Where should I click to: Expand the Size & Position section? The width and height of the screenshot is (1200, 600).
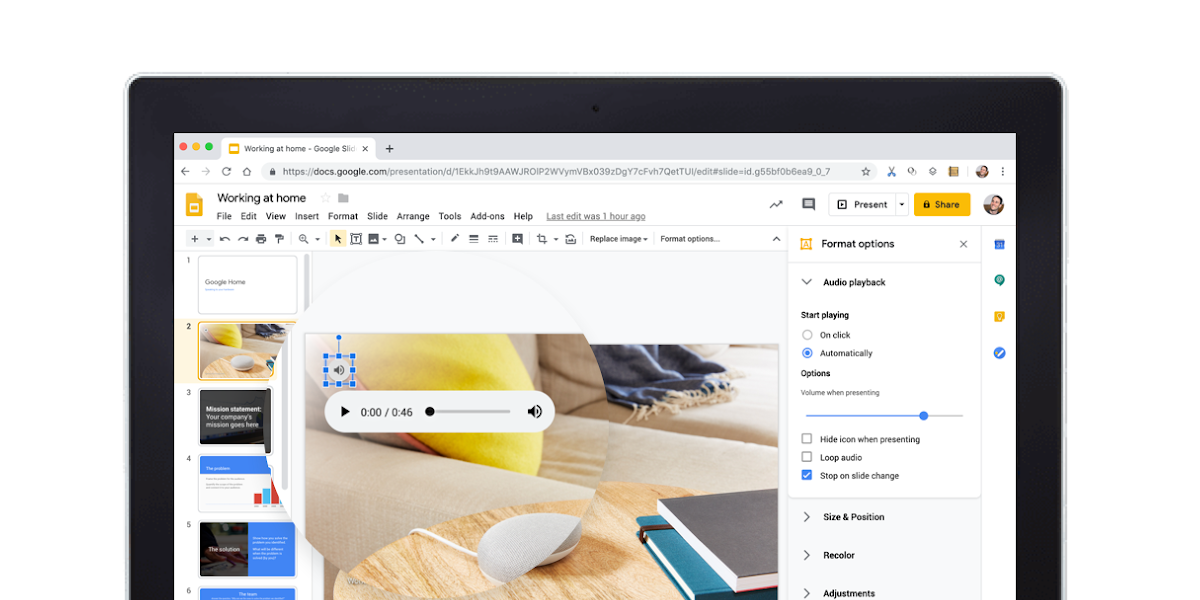click(x=852, y=517)
